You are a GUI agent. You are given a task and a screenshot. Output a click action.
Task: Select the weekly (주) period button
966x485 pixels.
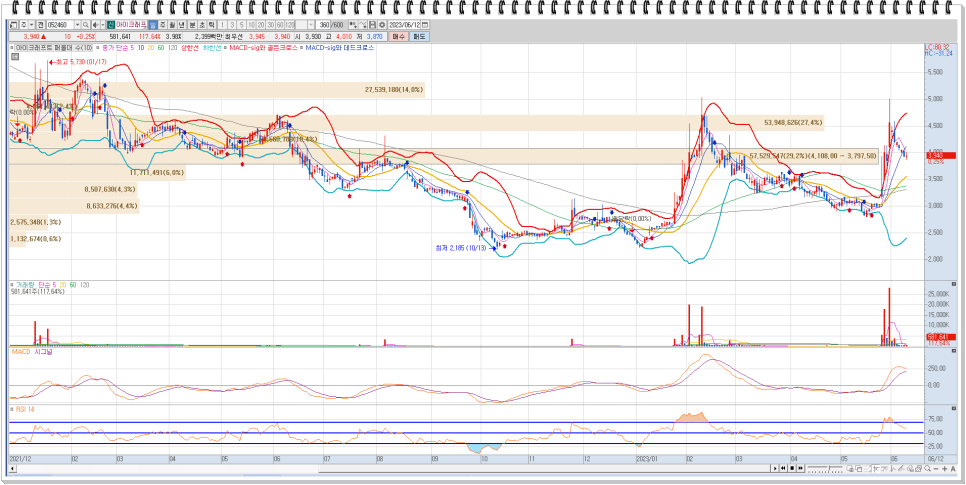163,25
